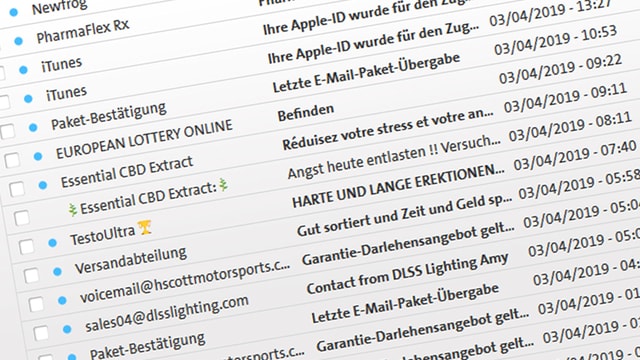The image size is (640, 360).
Task: Click the blue dot beside Paket-Bestätigung above EUROPEAN LOTTERY ONLINE
Action: tap(33, 128)
